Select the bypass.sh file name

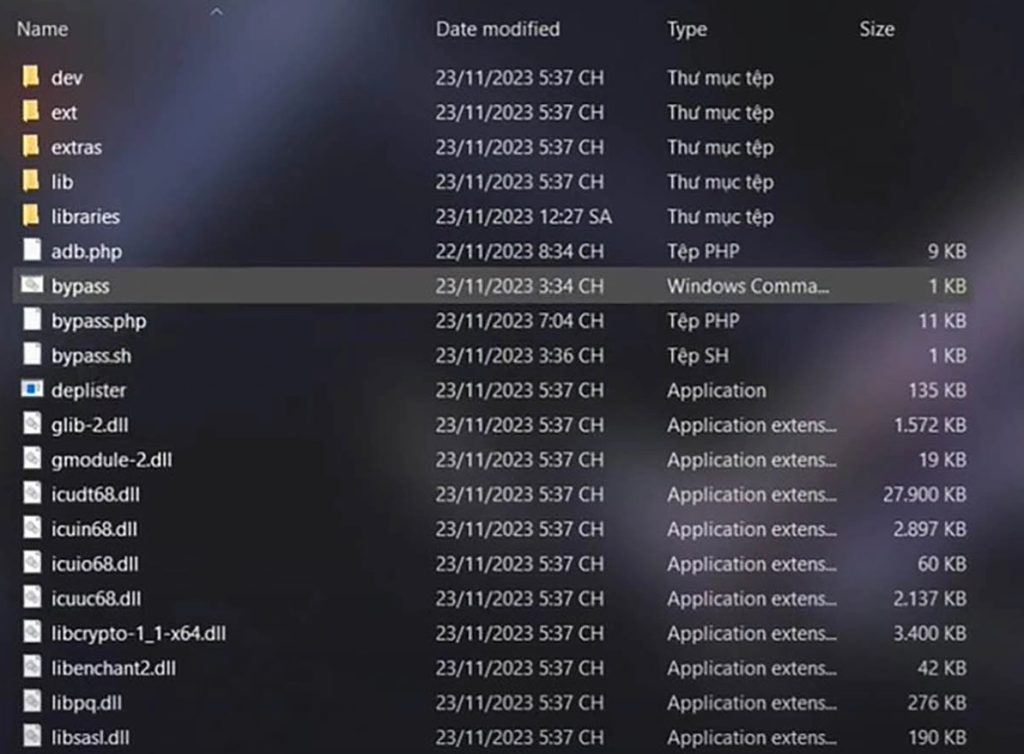(x=91, y=355)
